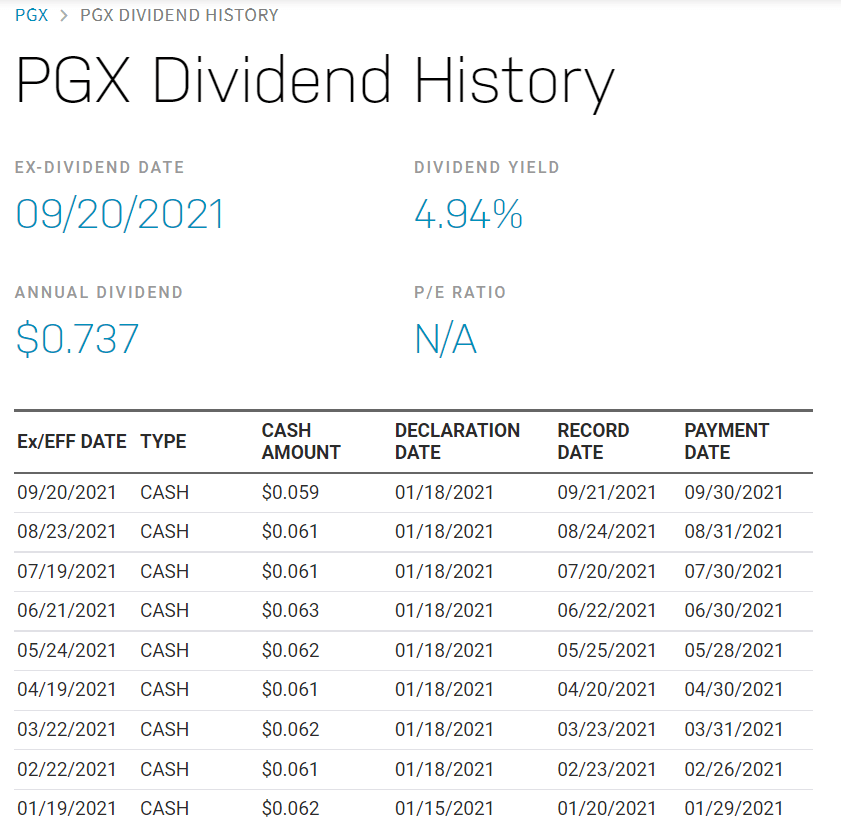Click the RECORD DATE column header

[x=593, y=441]
